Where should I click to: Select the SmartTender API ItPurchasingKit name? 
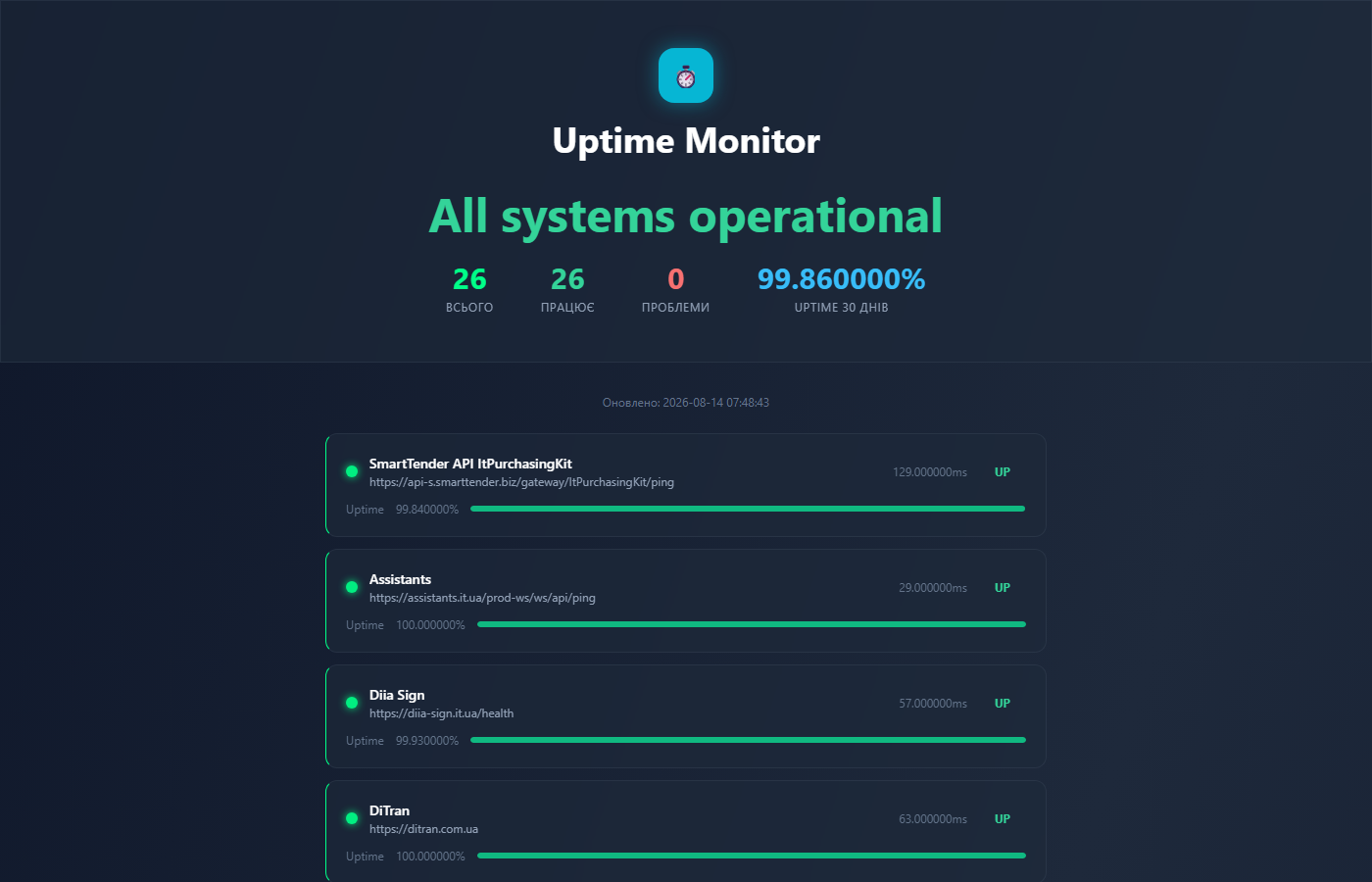470,464
